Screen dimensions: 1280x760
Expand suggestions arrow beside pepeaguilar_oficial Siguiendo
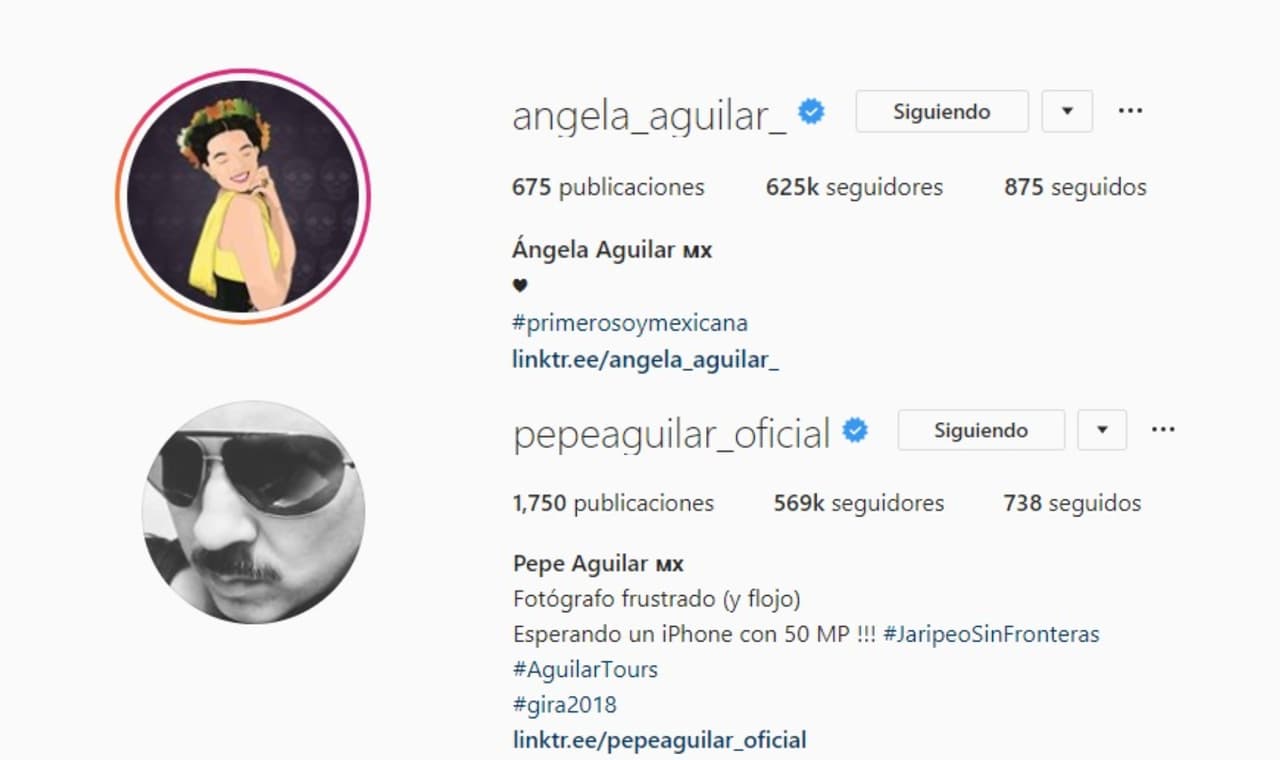tap(1102, 430)
